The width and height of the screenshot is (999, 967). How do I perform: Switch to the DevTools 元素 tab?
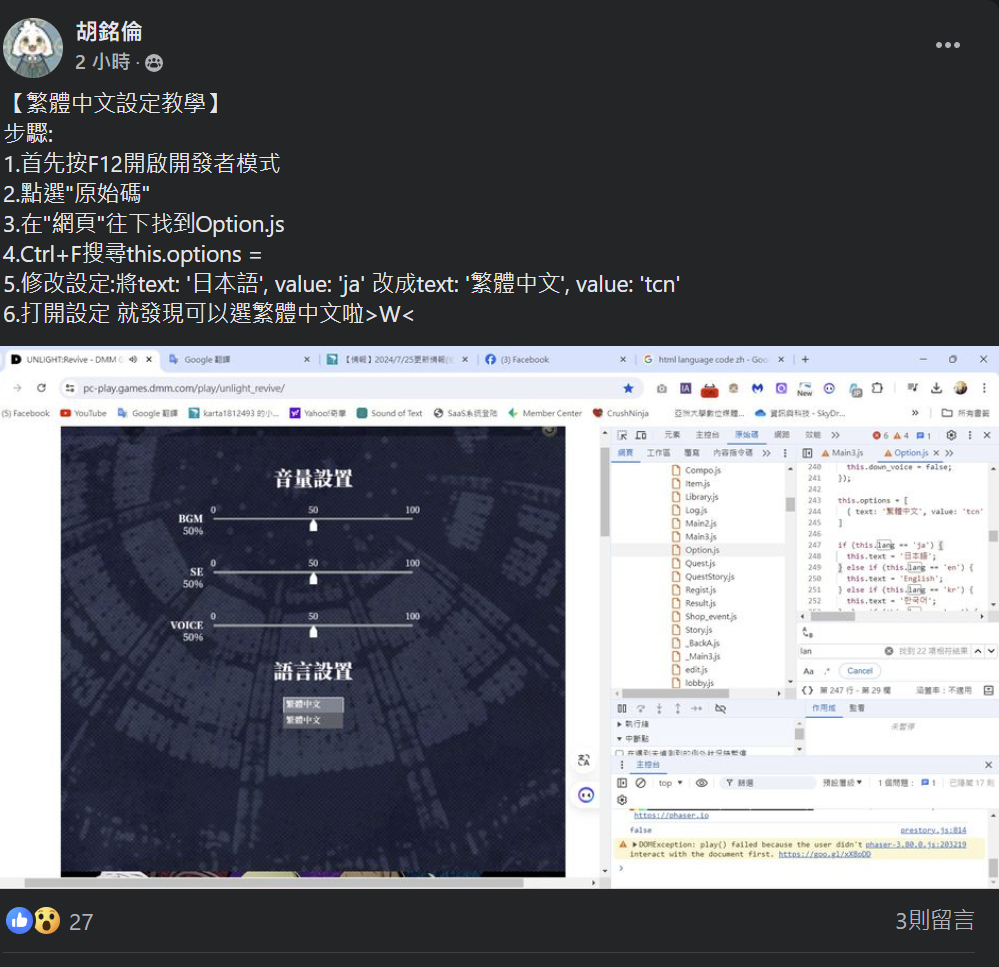(x=672, y=435)
